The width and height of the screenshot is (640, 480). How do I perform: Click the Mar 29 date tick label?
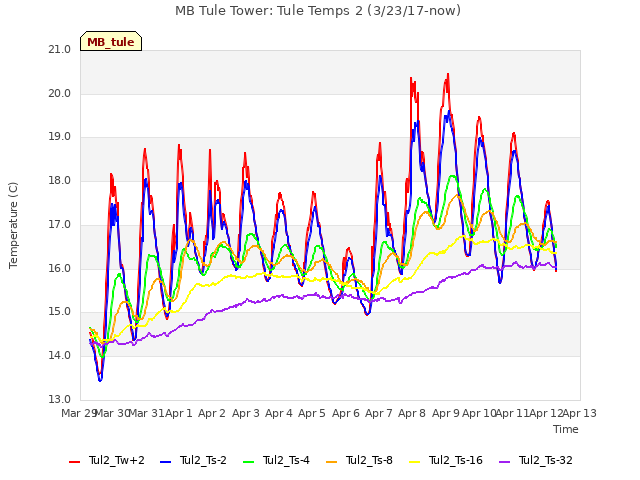coord(79,413)
